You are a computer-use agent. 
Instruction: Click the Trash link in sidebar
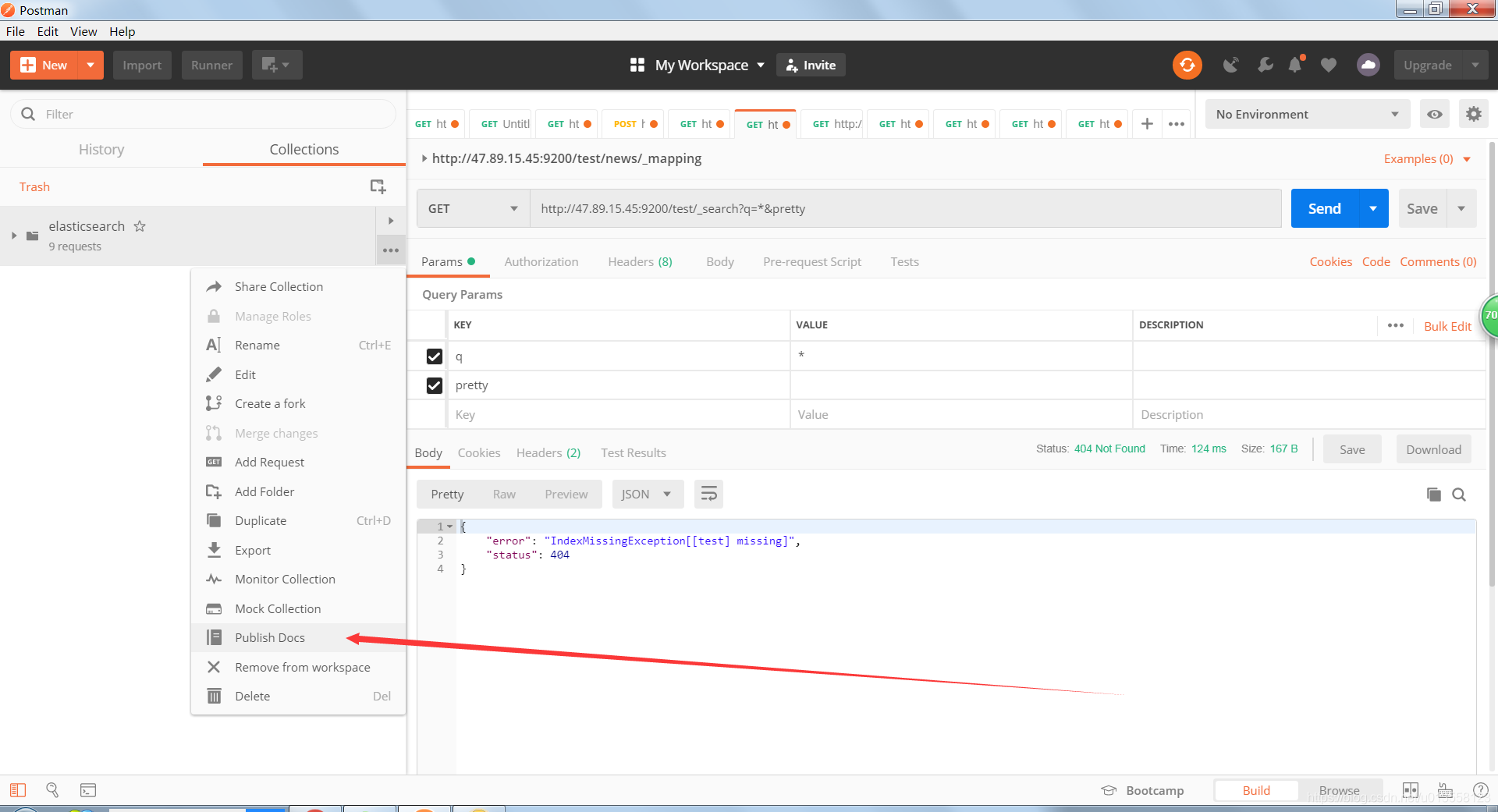(x=34, y=186)
